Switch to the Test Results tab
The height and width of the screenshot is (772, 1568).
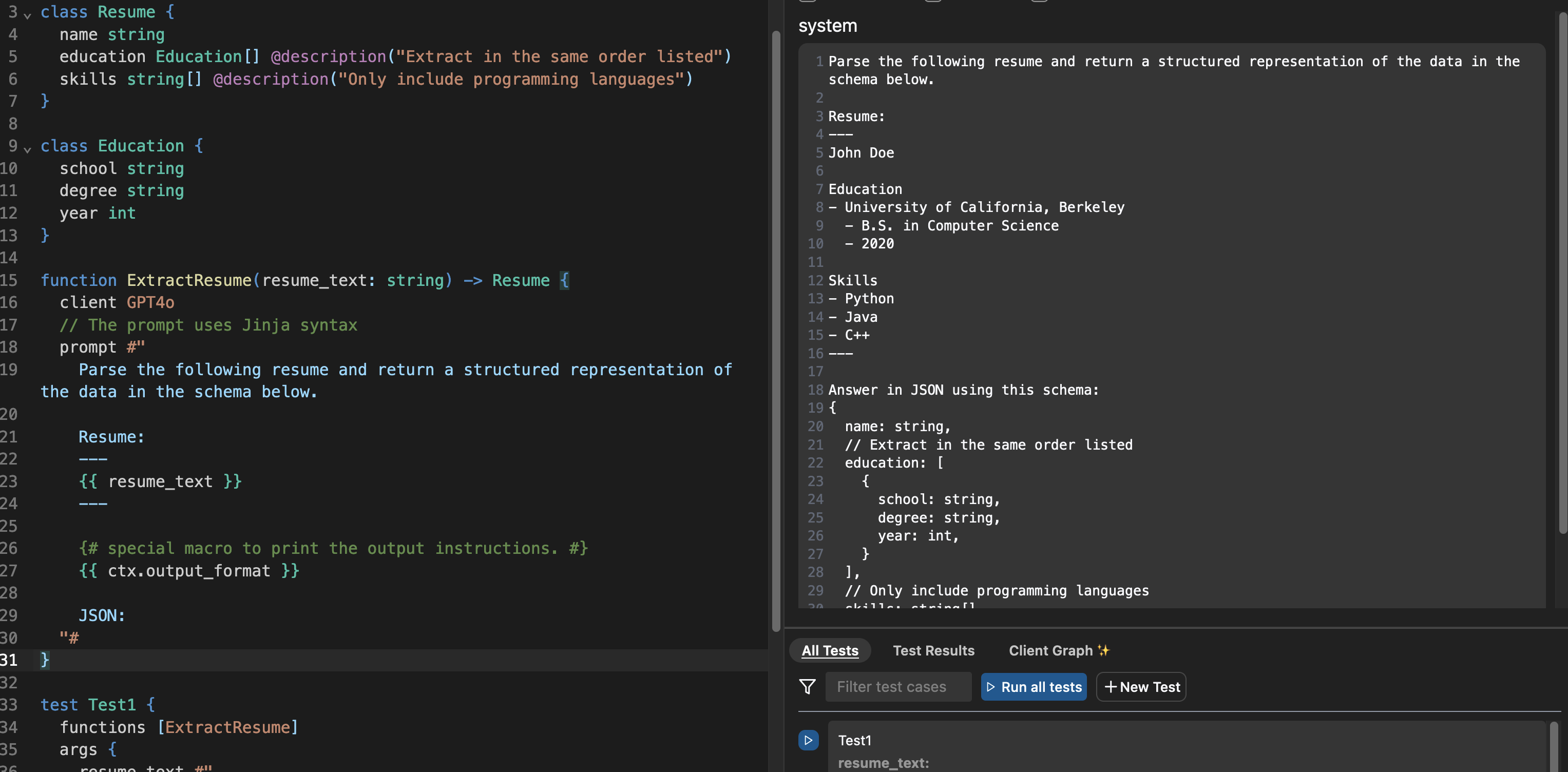933,650
